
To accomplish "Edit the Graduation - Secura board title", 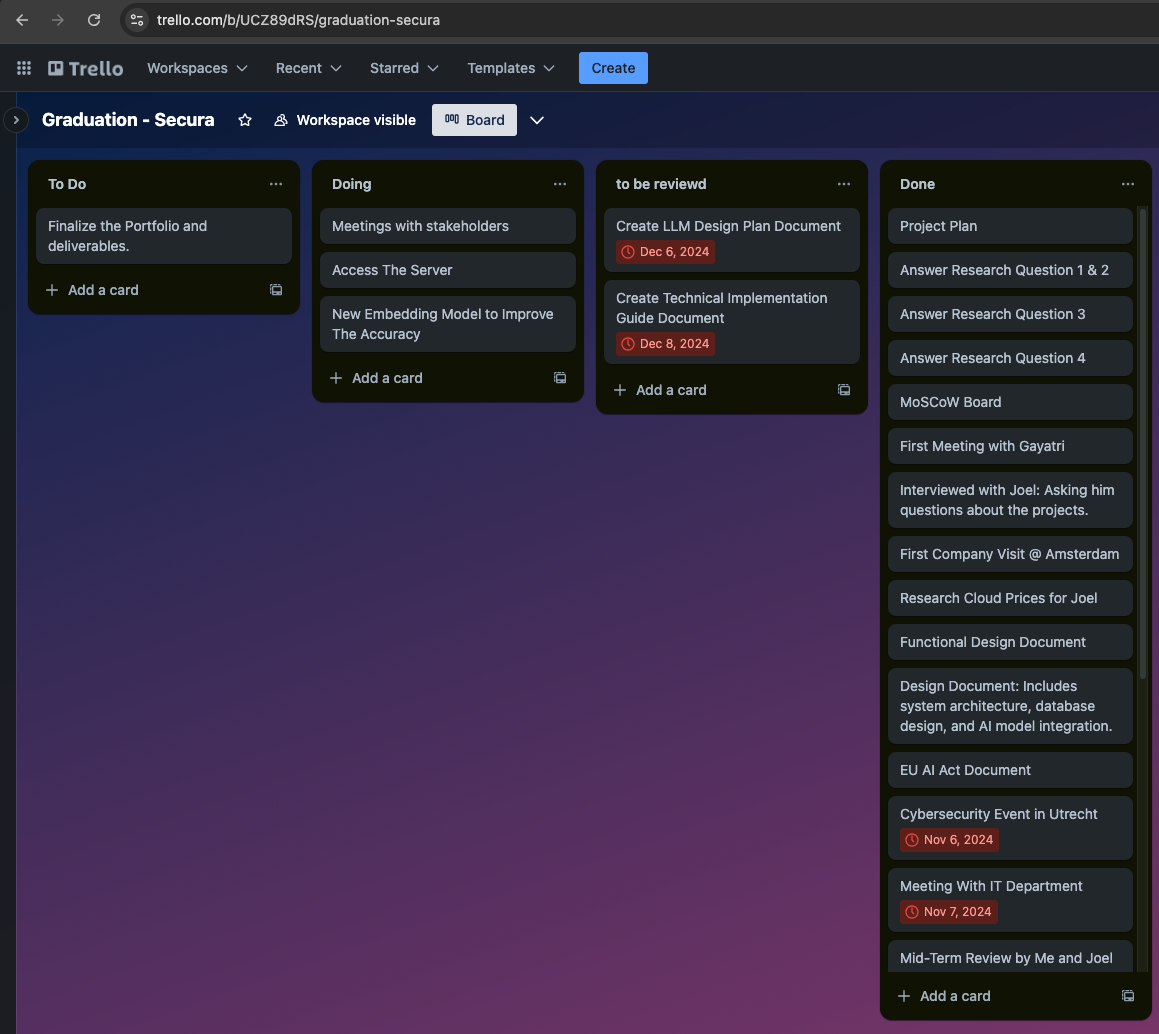I will pyautogui.click(x=128, y=120).
